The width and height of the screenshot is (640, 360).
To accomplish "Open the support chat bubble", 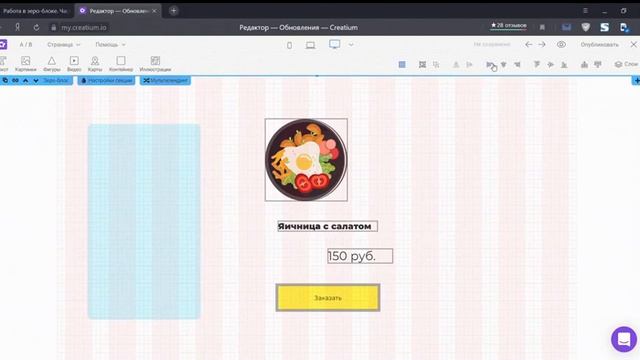I will point(624,339).
